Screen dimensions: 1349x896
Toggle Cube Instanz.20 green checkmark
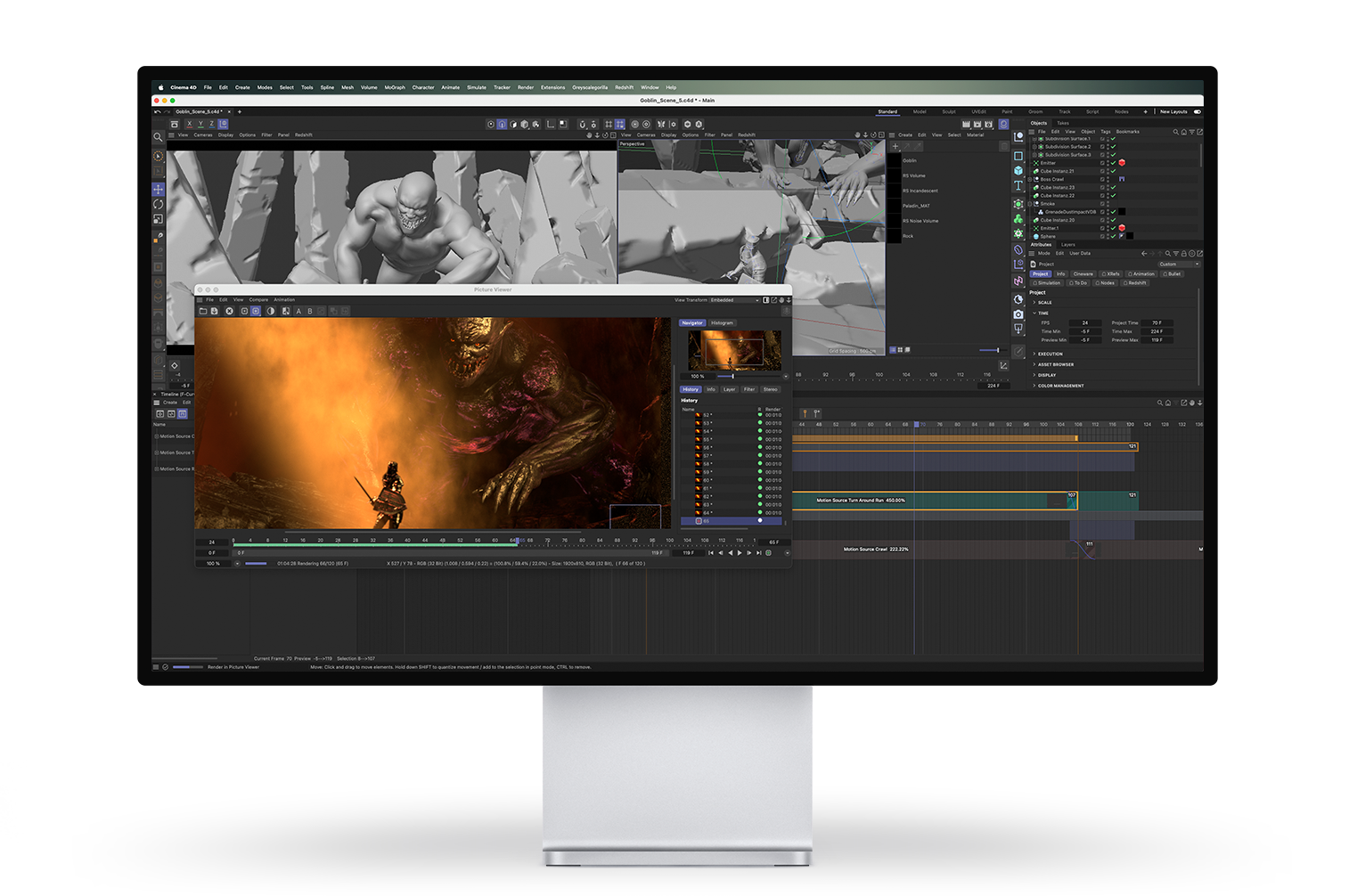[x=1113, y=220]
